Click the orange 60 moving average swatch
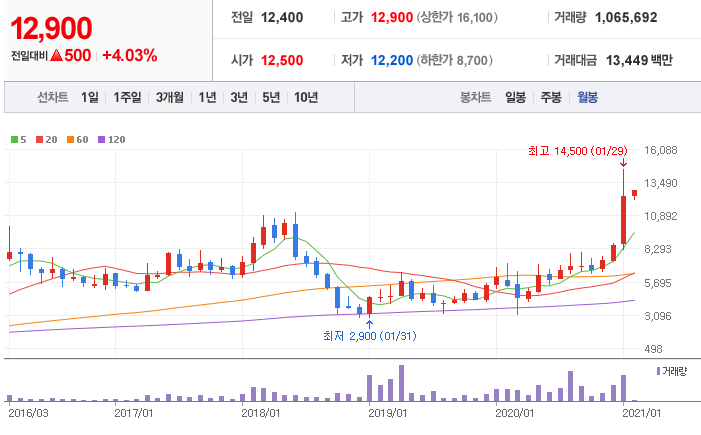The image size is (701, 435). (x=70, y=139)
